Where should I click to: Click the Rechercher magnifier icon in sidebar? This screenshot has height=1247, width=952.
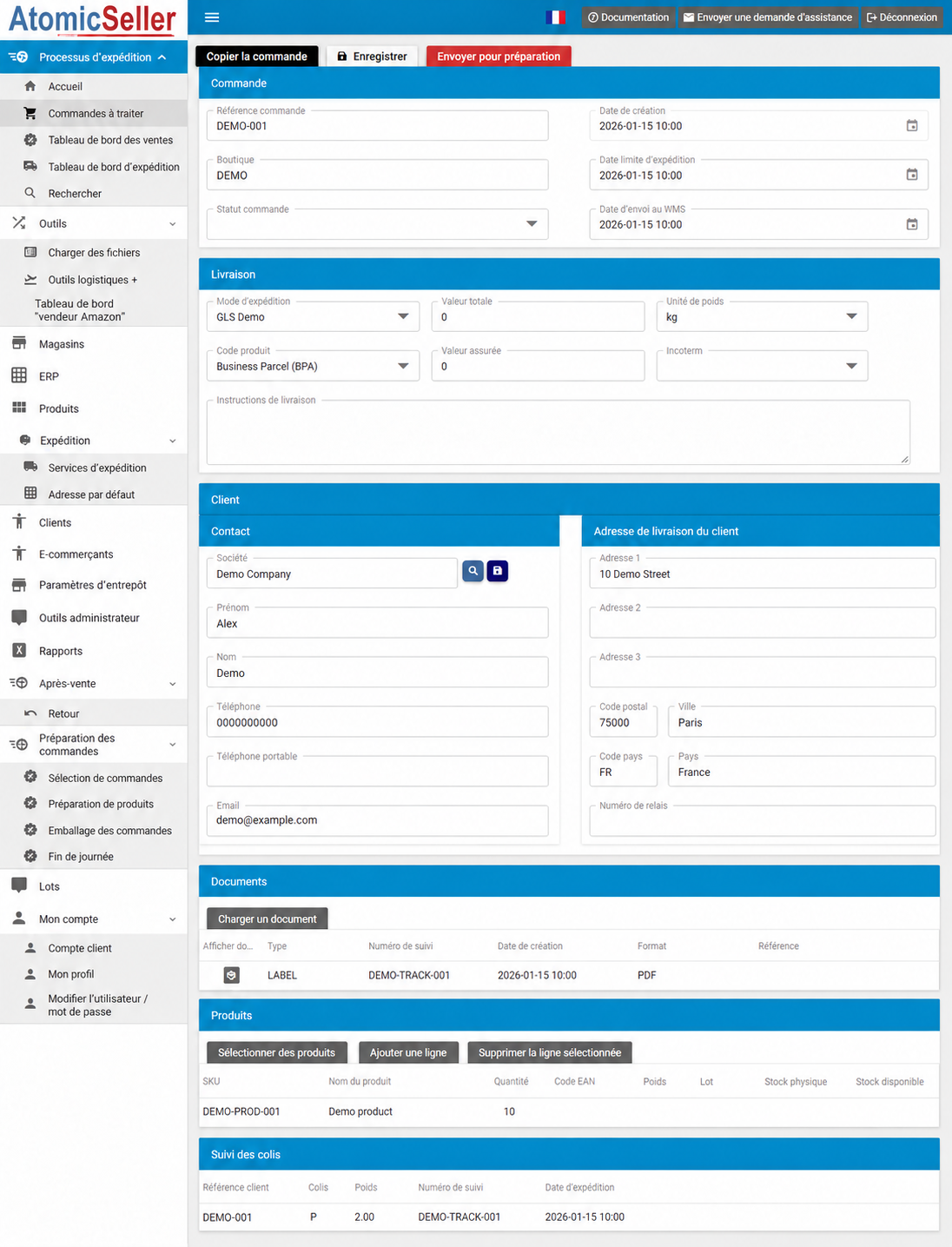click(x=30, y=193)
